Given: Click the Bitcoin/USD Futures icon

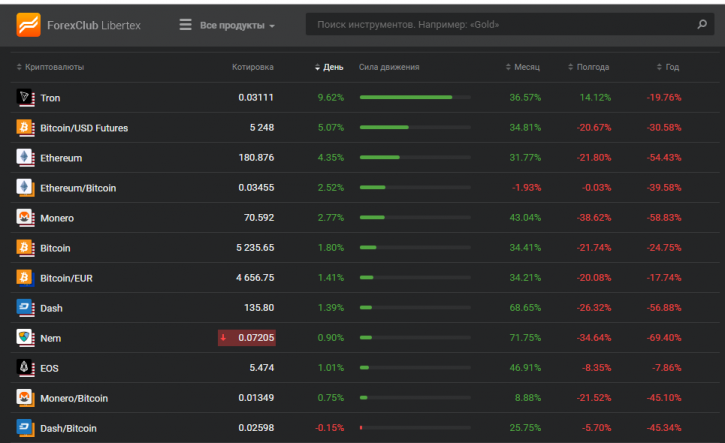Looking at the screenshot, I should click(25, 128).
